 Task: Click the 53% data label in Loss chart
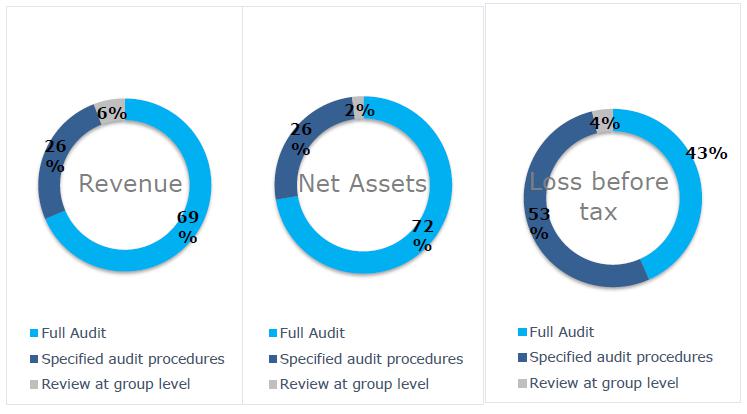click(540, 224)
